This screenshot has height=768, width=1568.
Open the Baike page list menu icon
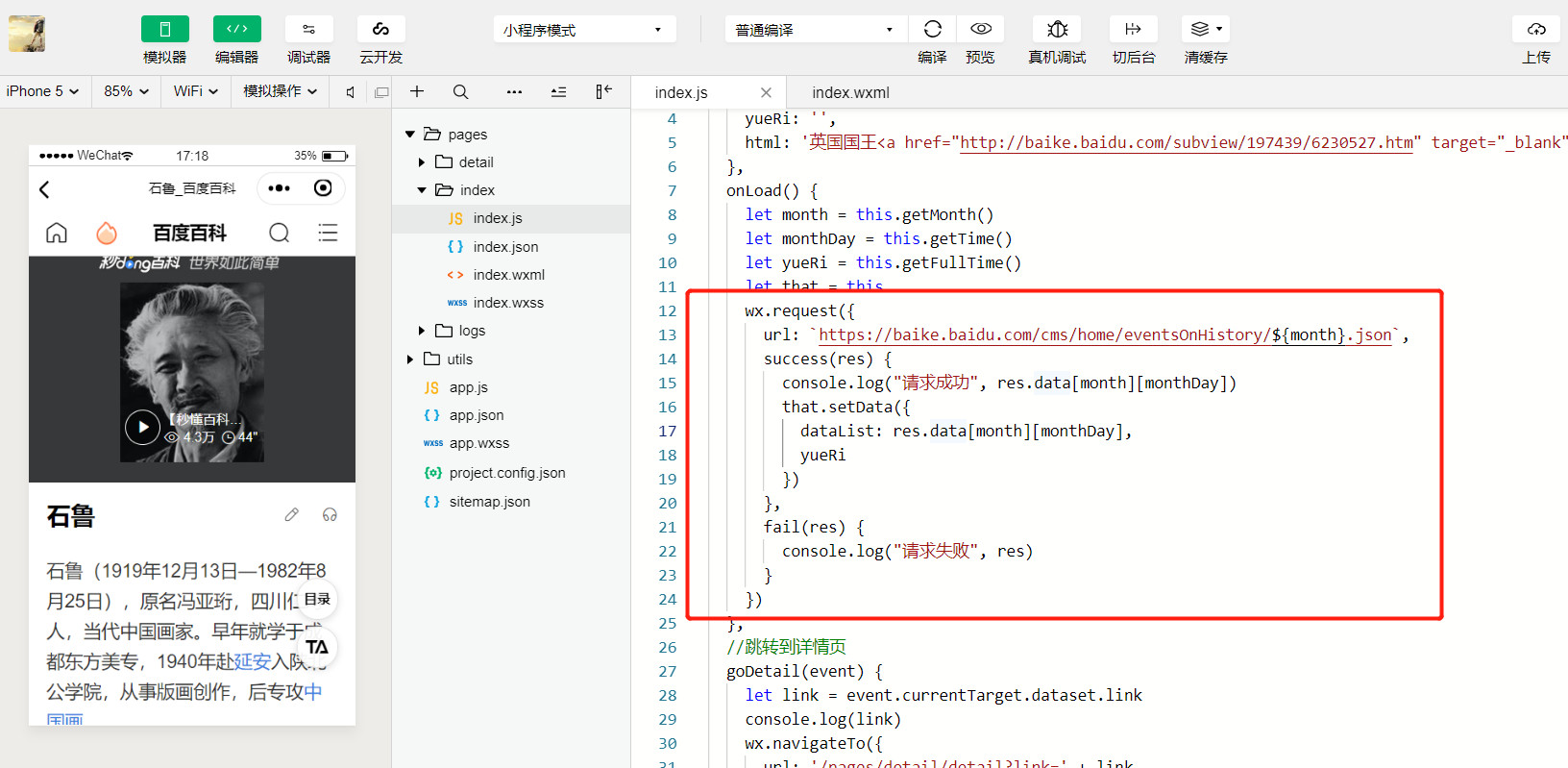click(x=328, y=233)
